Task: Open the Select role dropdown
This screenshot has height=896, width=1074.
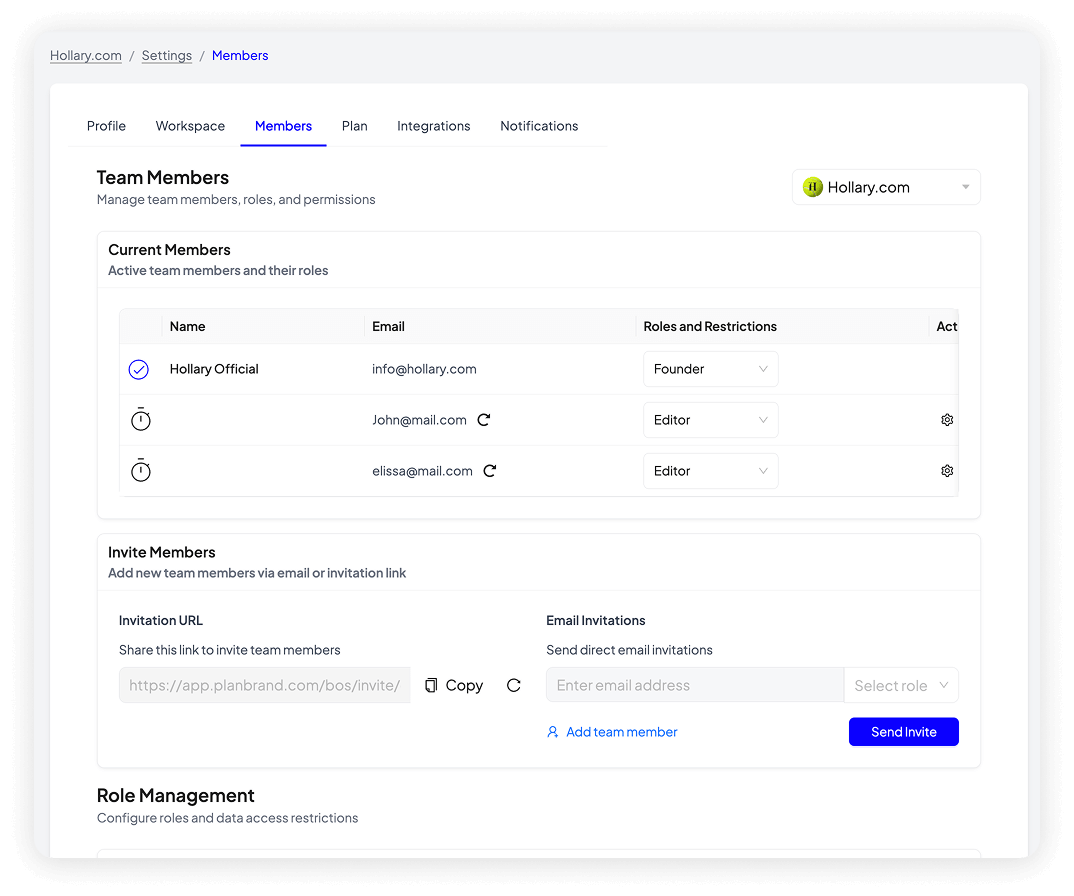Action: (x=901, y=685)
